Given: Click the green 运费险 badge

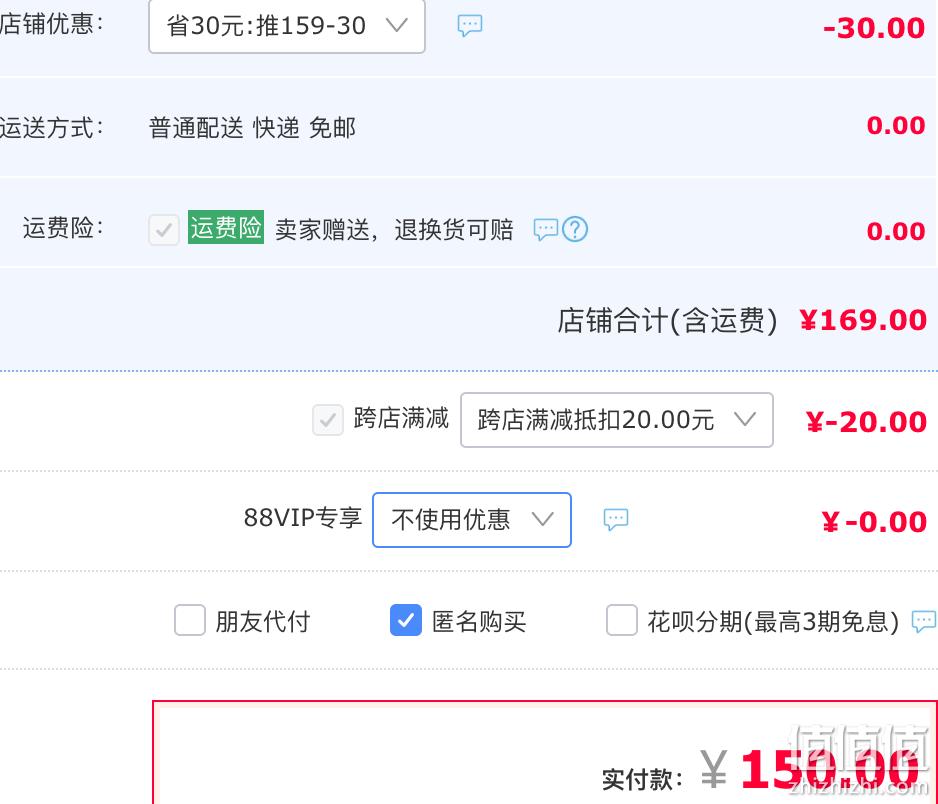Looking at the screenshot, I should click(x=226, y=227).
